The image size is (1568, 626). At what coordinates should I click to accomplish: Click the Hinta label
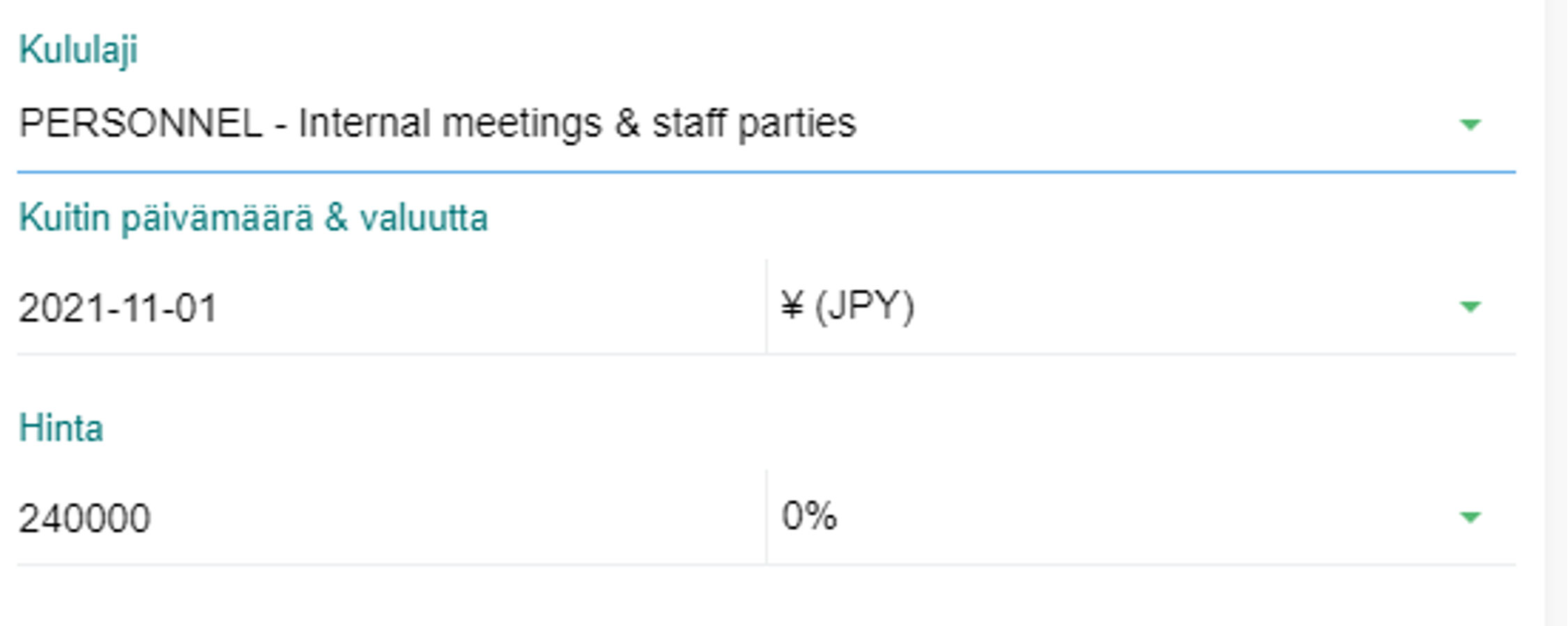61,428
